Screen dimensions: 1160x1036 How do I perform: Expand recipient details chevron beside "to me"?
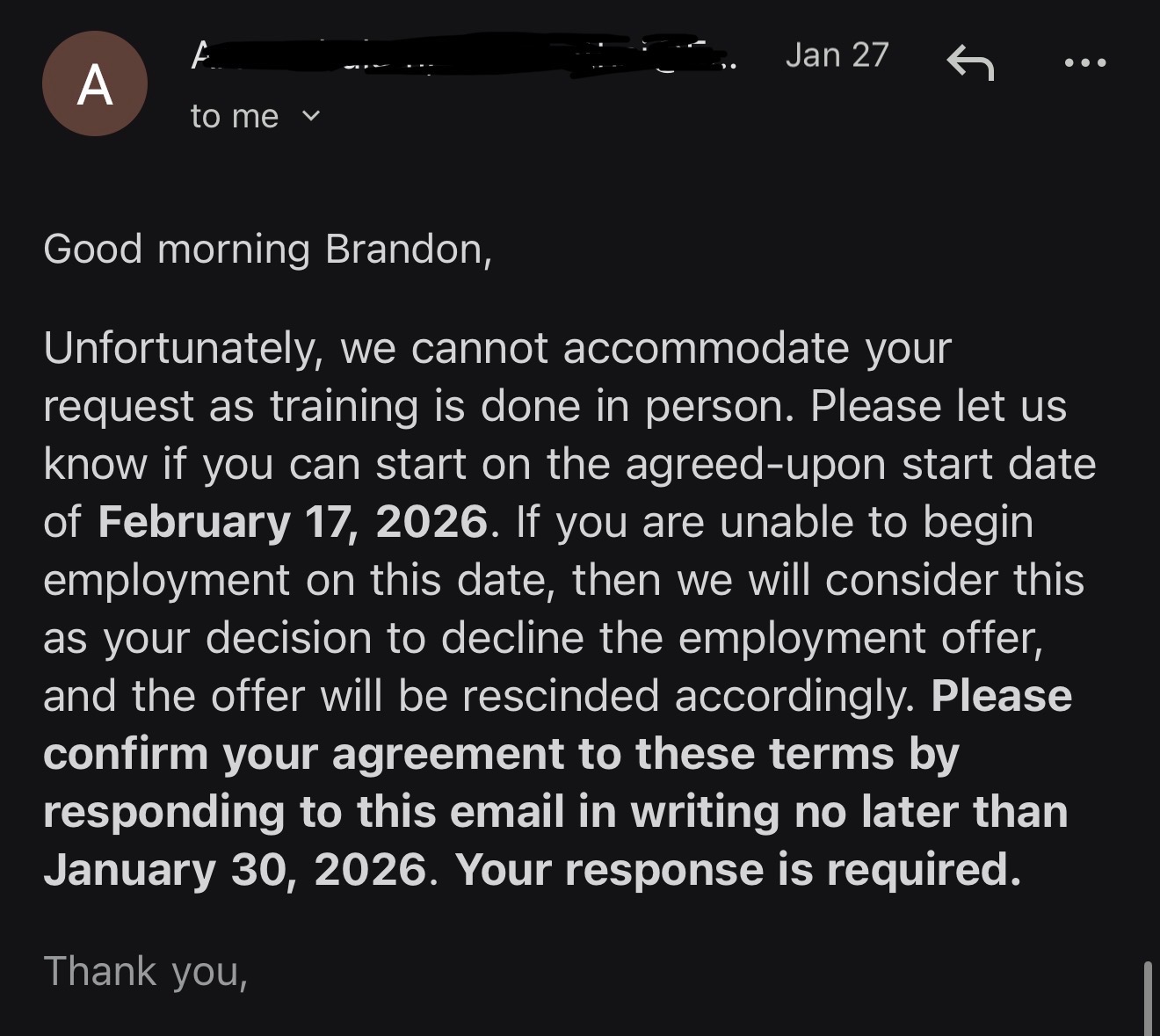coord(311,116)
